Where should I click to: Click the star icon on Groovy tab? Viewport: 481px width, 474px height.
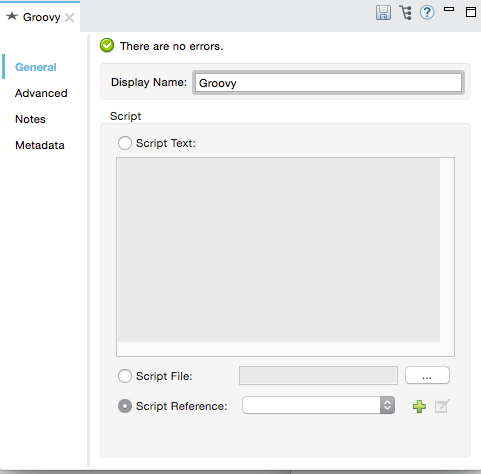point(12,16)
